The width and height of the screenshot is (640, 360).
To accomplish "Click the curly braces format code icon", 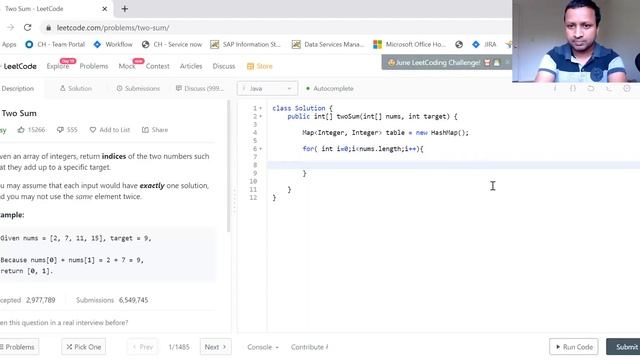I will [573, 88].
